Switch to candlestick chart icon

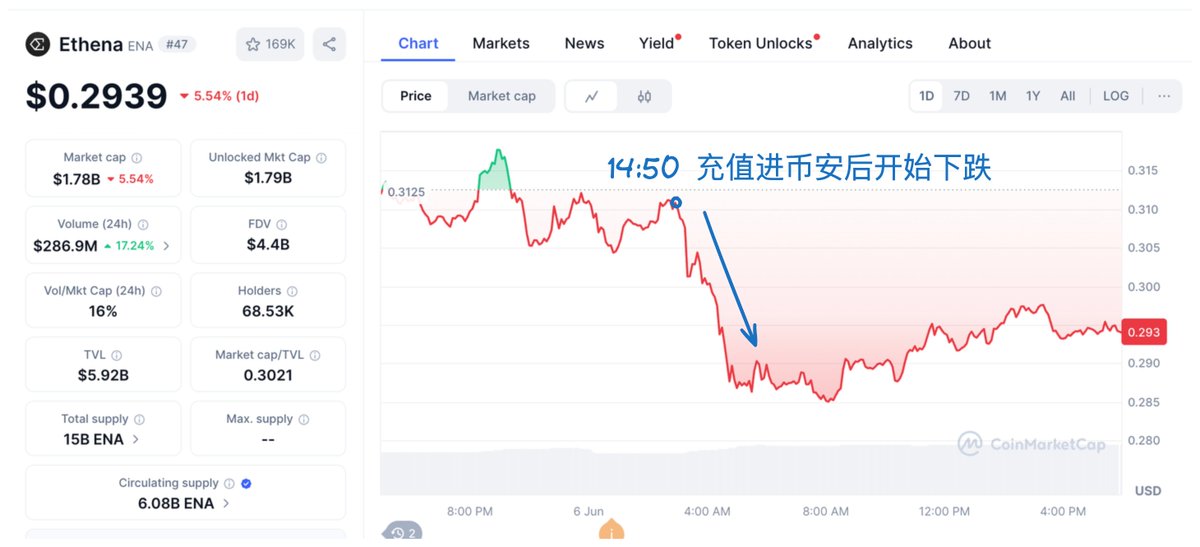(x=644, y=96)
